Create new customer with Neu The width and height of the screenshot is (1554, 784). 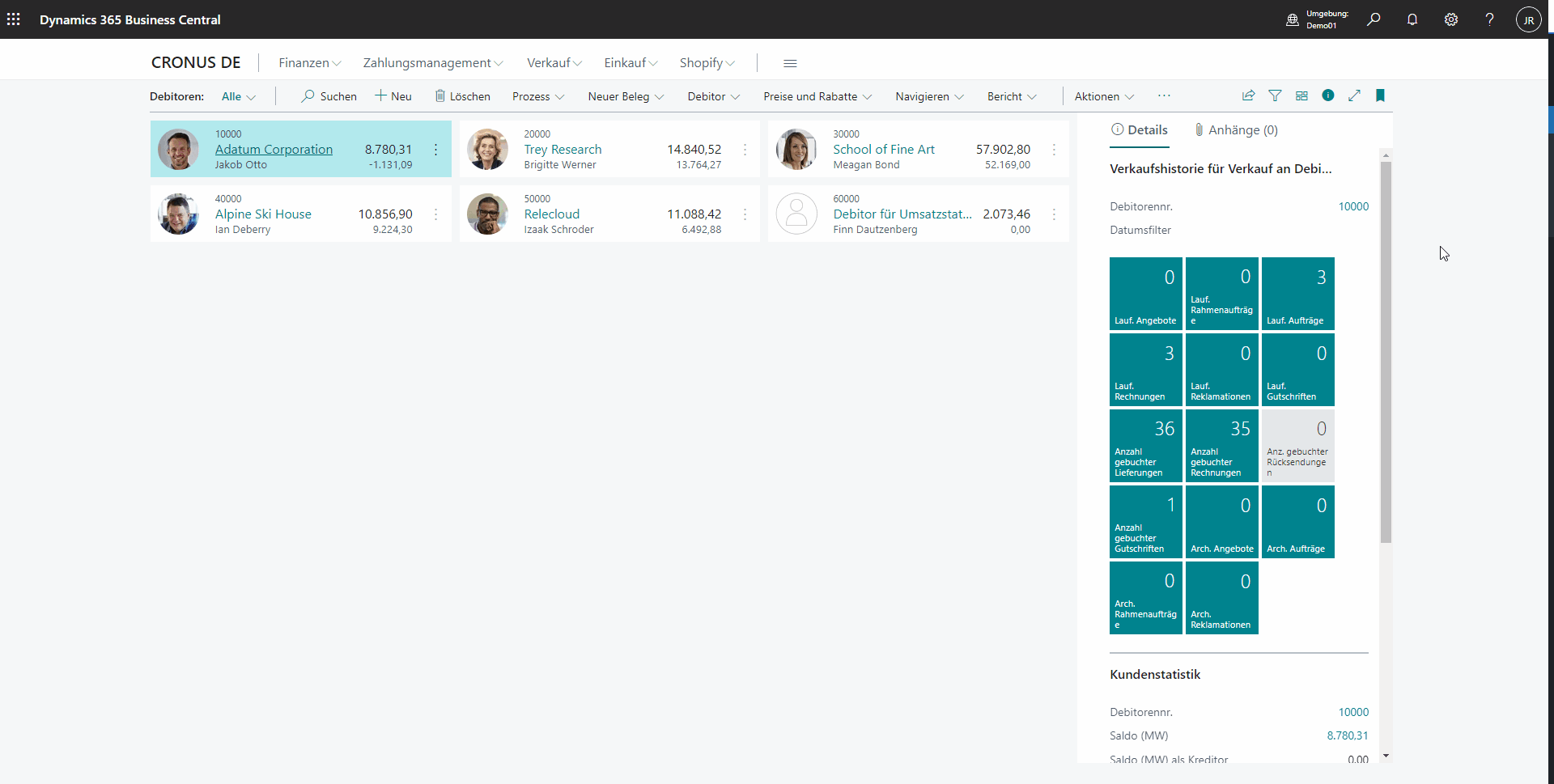[x=393, y=96]
